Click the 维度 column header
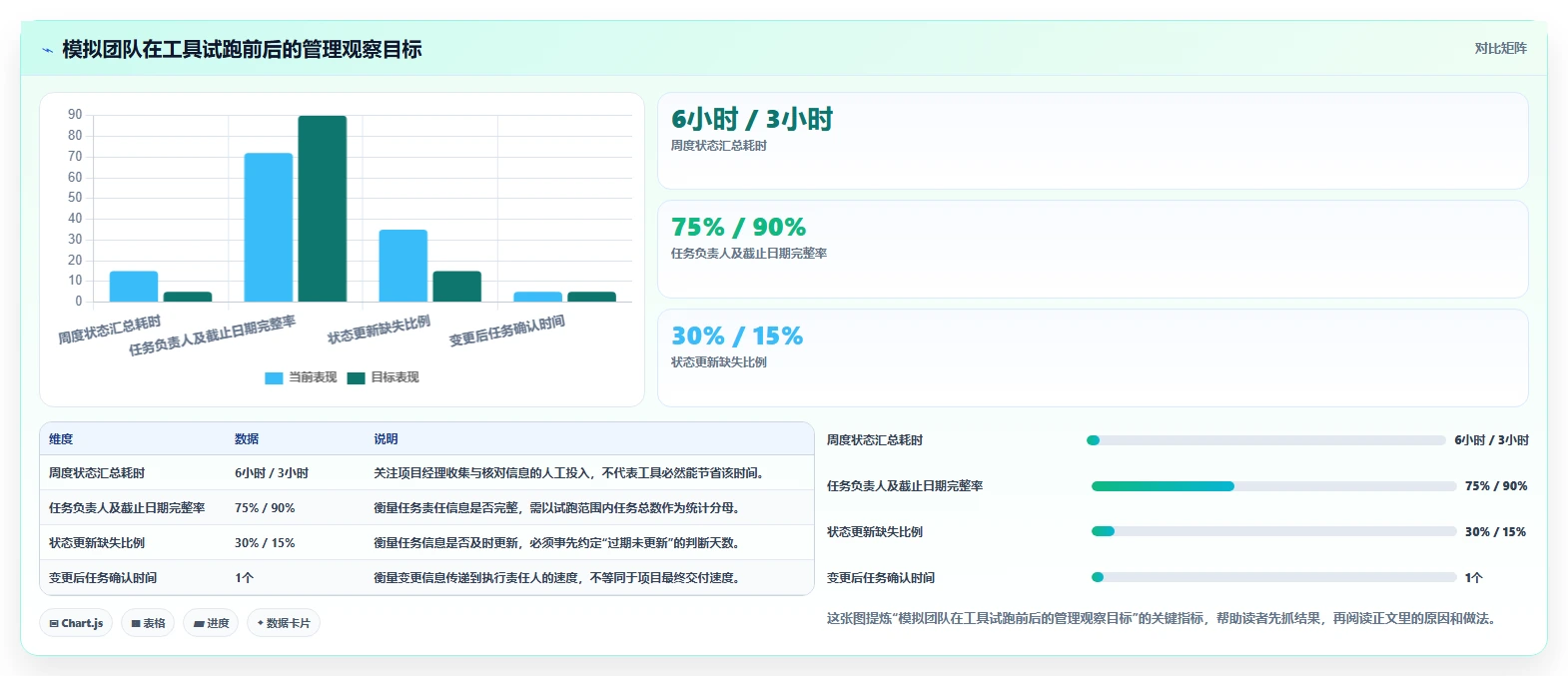 tap(61, 439)
